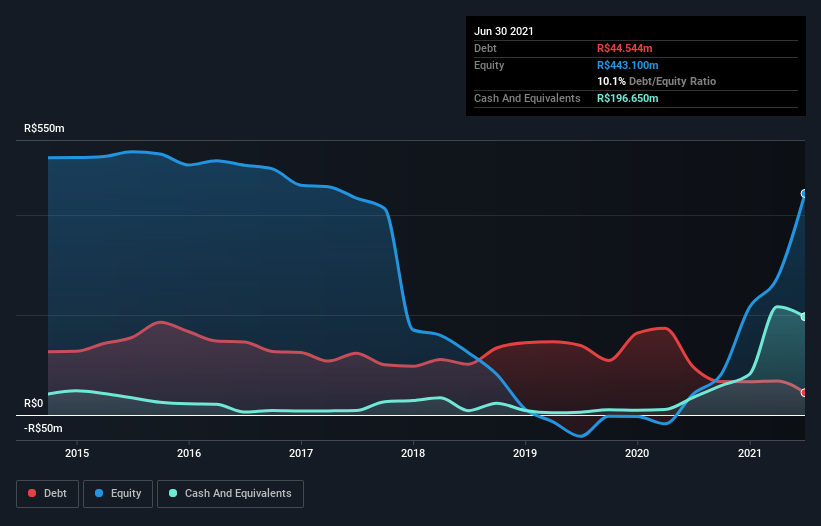This screenshot has width=821, height=526.
Task: Click the 10.1% Debt/Equity Ratio text
Action: coord(657,81)
